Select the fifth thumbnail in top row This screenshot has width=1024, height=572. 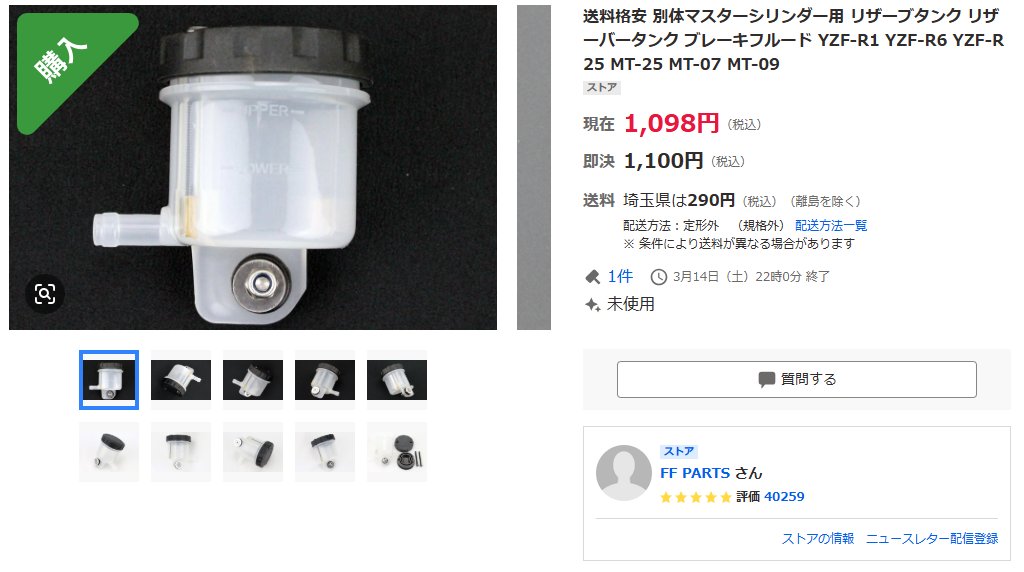(x=396, y=380)
